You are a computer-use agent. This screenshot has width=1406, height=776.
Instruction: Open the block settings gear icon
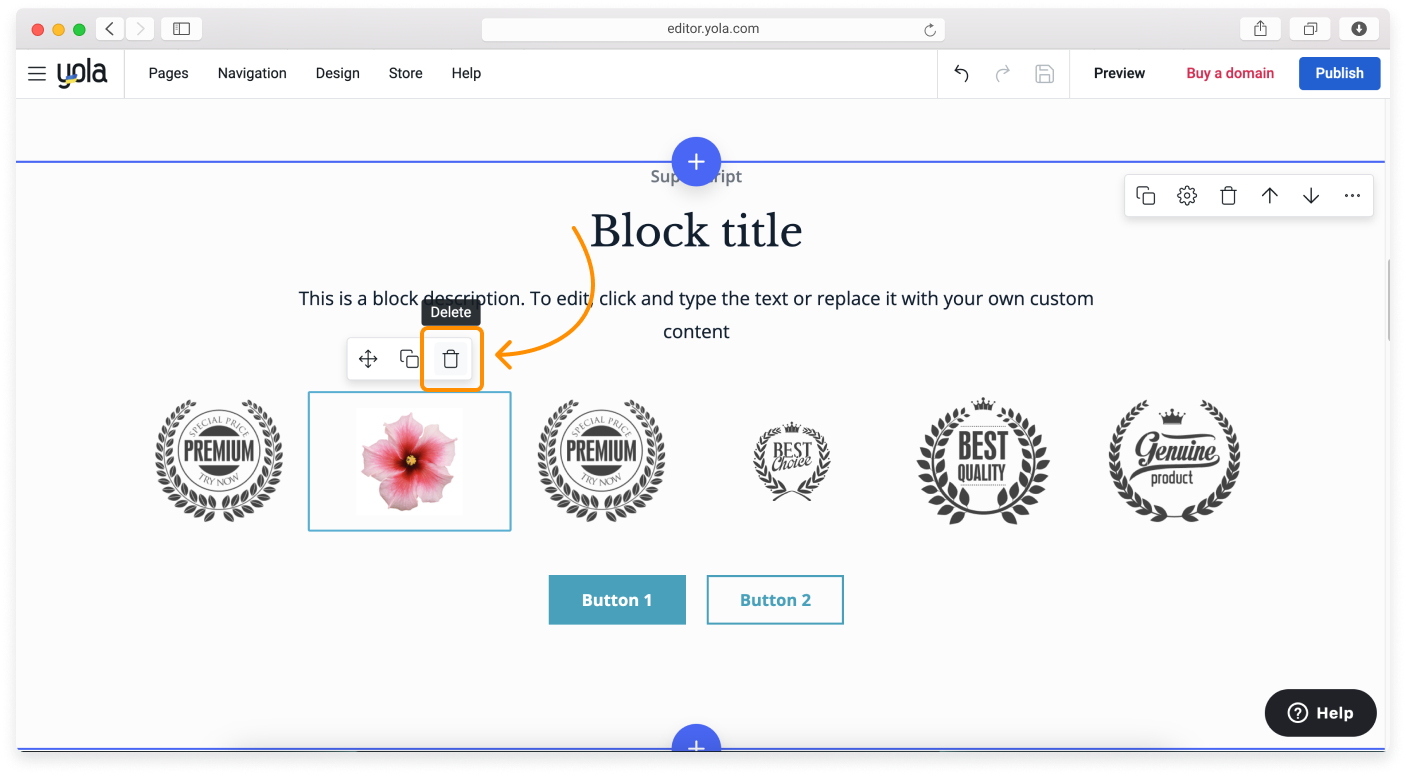[x=1187, y=195]
